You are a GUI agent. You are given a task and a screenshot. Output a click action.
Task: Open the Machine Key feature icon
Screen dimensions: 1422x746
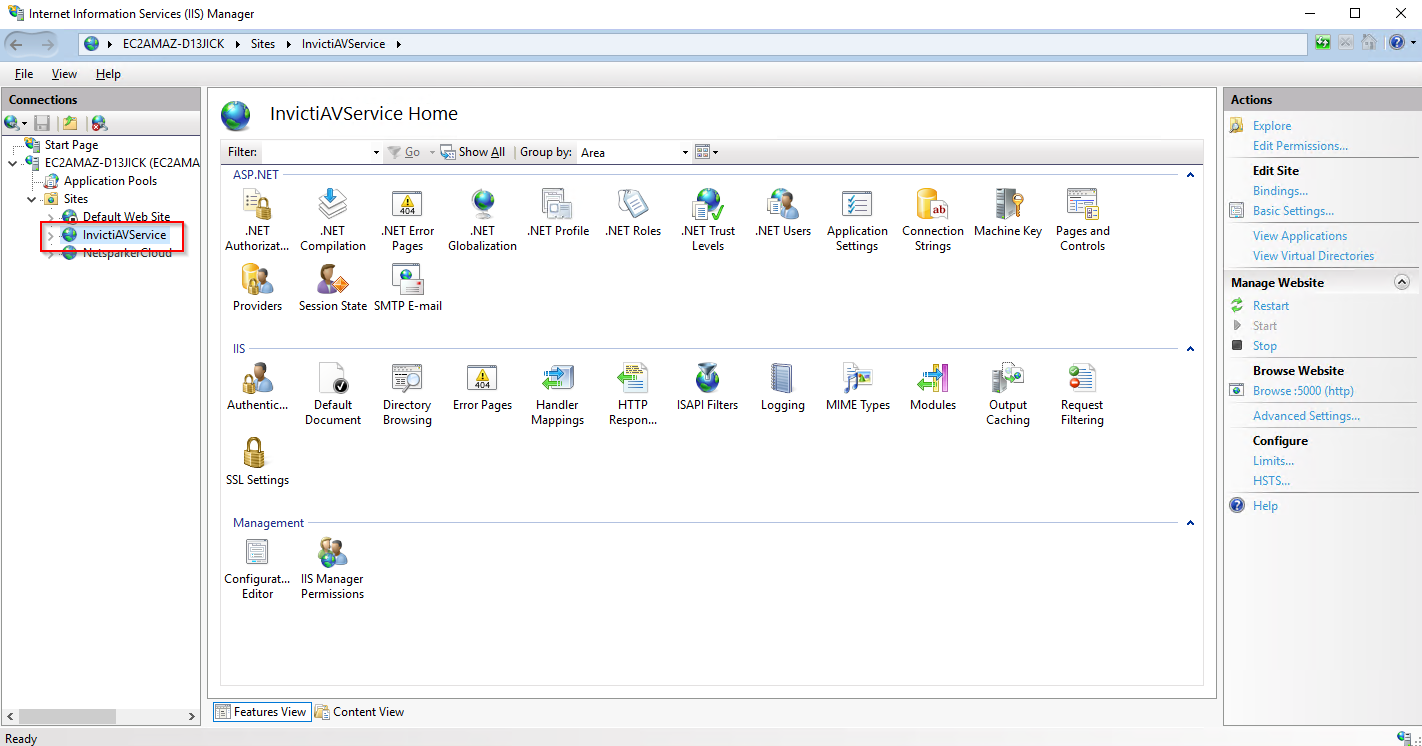tap(1007, 213)
